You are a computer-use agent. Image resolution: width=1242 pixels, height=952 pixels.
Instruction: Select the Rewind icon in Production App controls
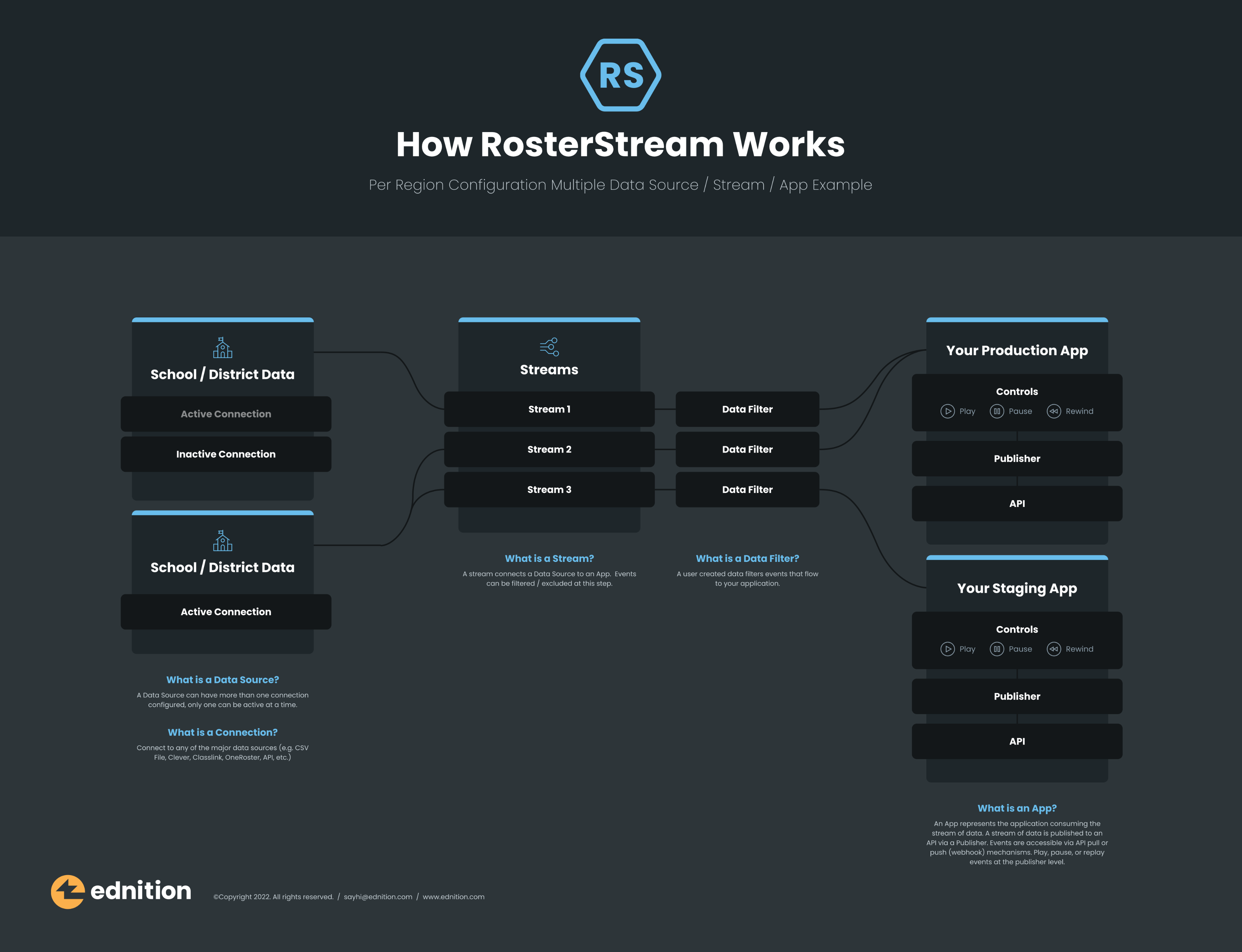pyautogui.click(x=1054, y=411)
